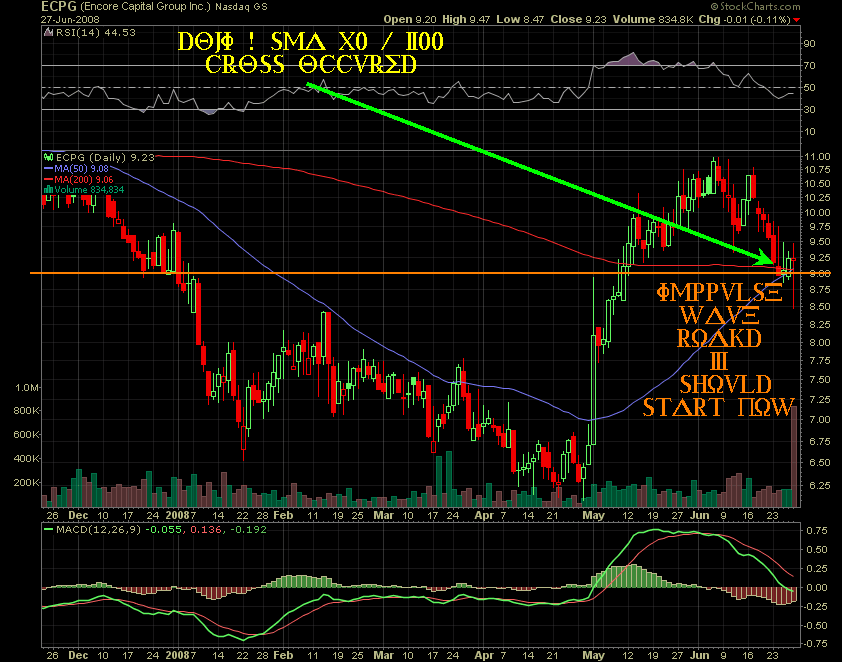Click the candlestick icon beside ECPG (Daily)
The image size is (842, 662).
click(49, 157)
